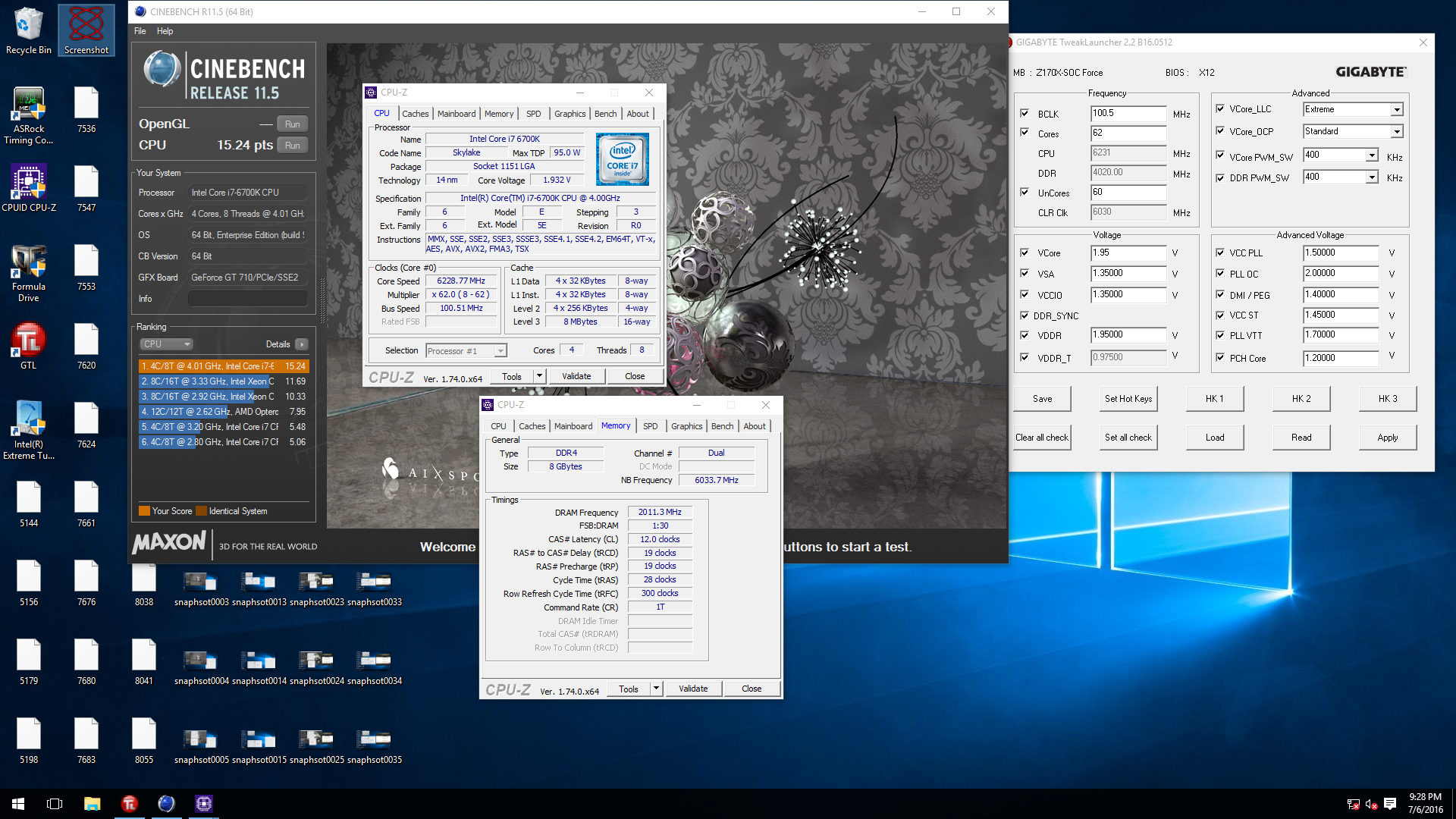Switch to Caches tab in upper CPU-Z
The height and width of the screenshot is (819, 1456).
click(415, 114)
